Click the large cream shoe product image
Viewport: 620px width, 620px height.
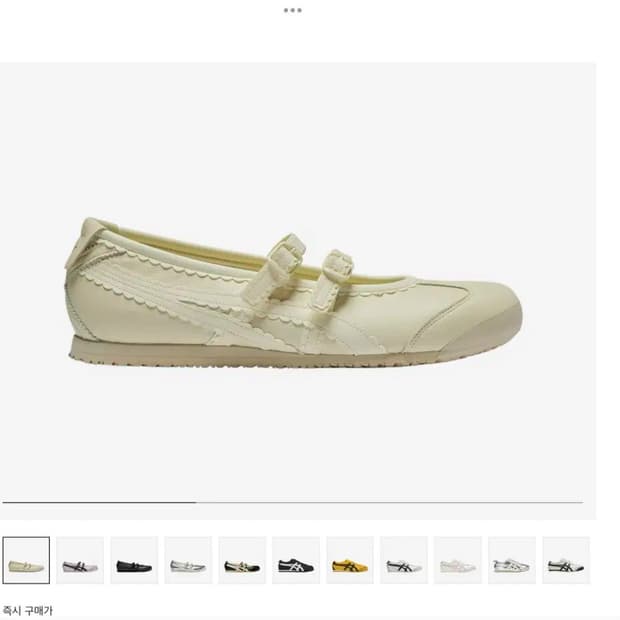coord(293,293)
